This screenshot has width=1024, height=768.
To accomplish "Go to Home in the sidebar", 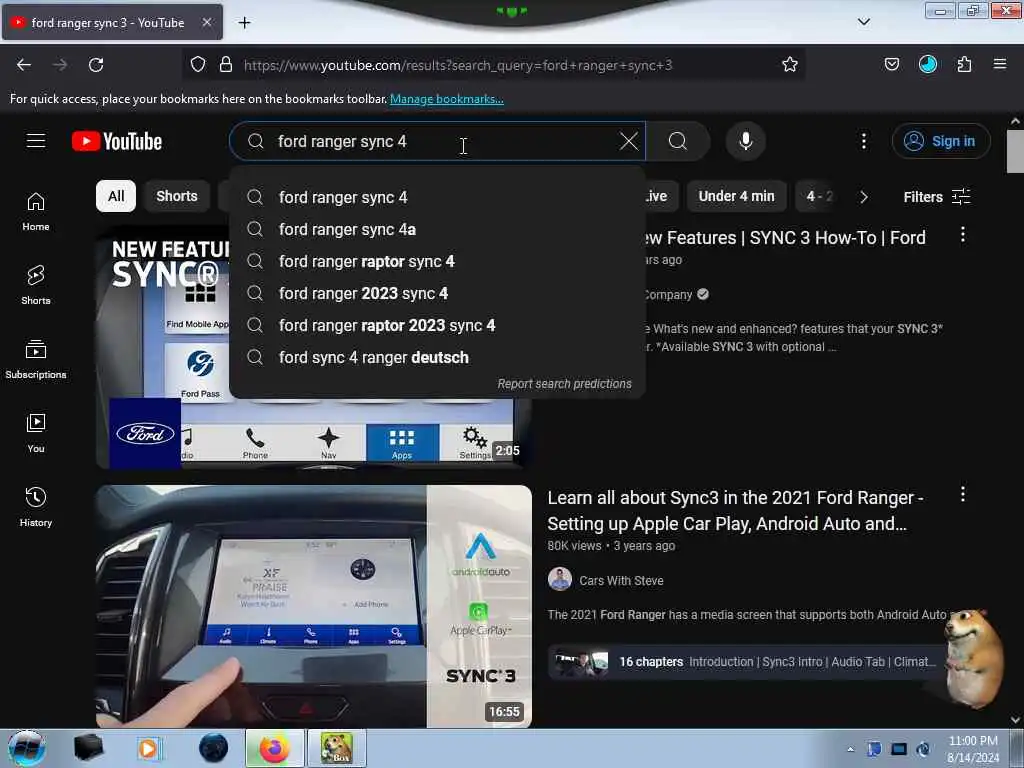I will pos(36,212).
